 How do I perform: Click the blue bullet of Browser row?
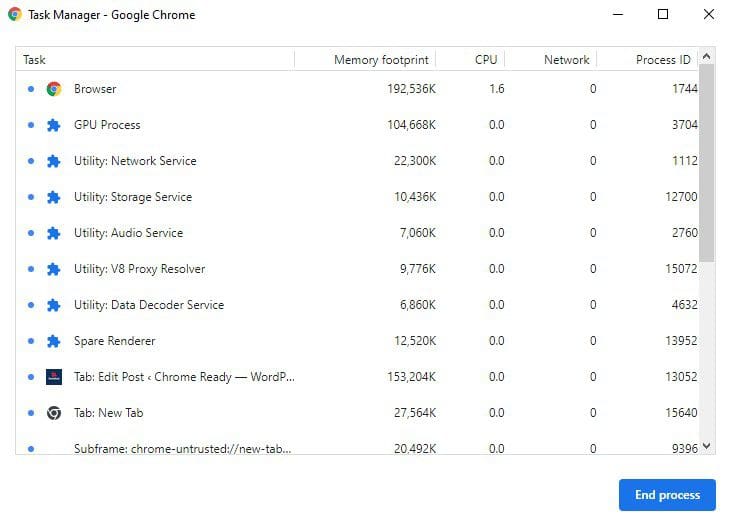pyautogui.click(x=31, y=89)
